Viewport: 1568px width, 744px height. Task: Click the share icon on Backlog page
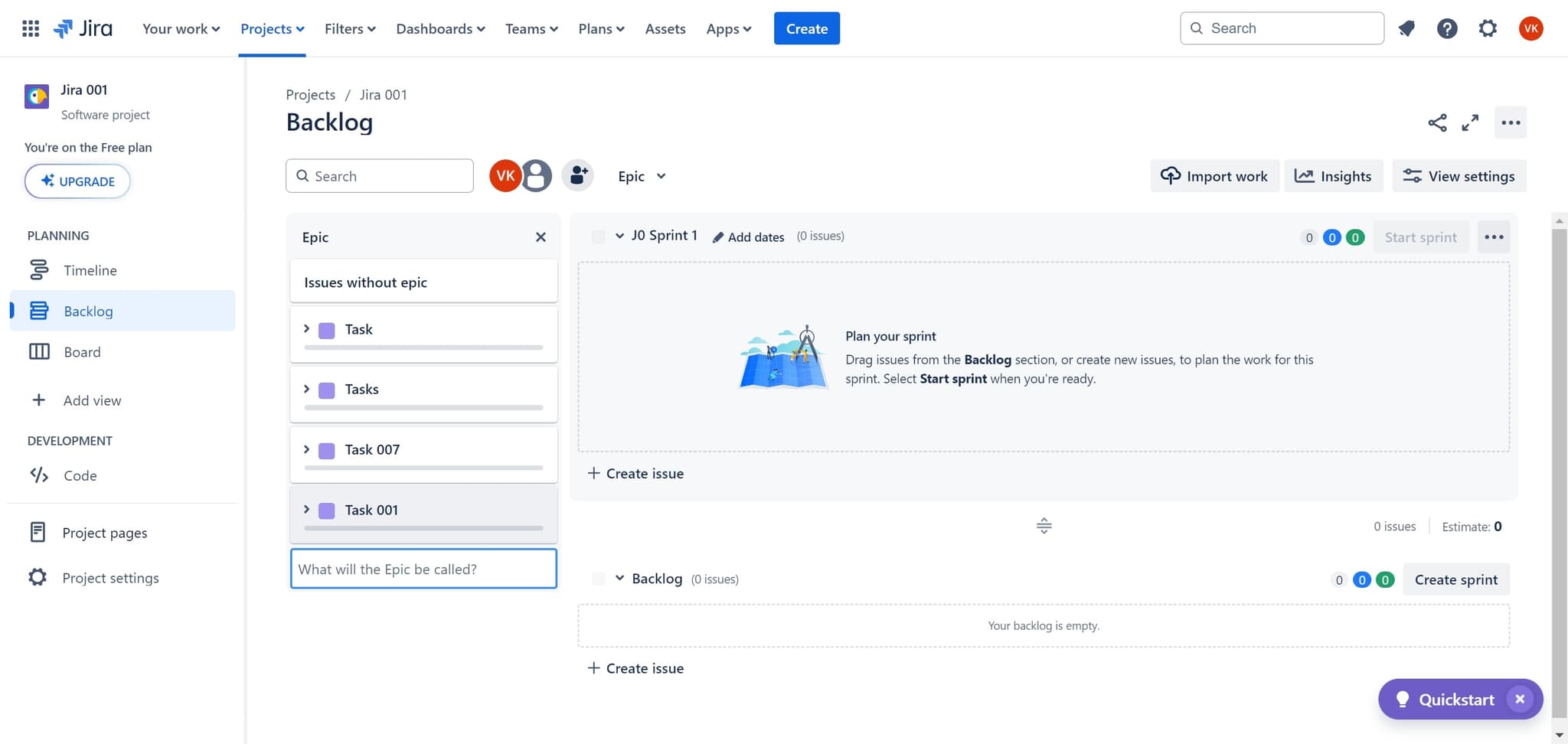coord(1437,122)
